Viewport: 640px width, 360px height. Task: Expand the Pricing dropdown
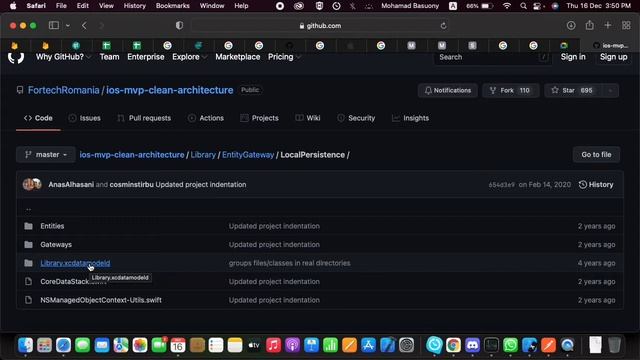click(284, 57)
